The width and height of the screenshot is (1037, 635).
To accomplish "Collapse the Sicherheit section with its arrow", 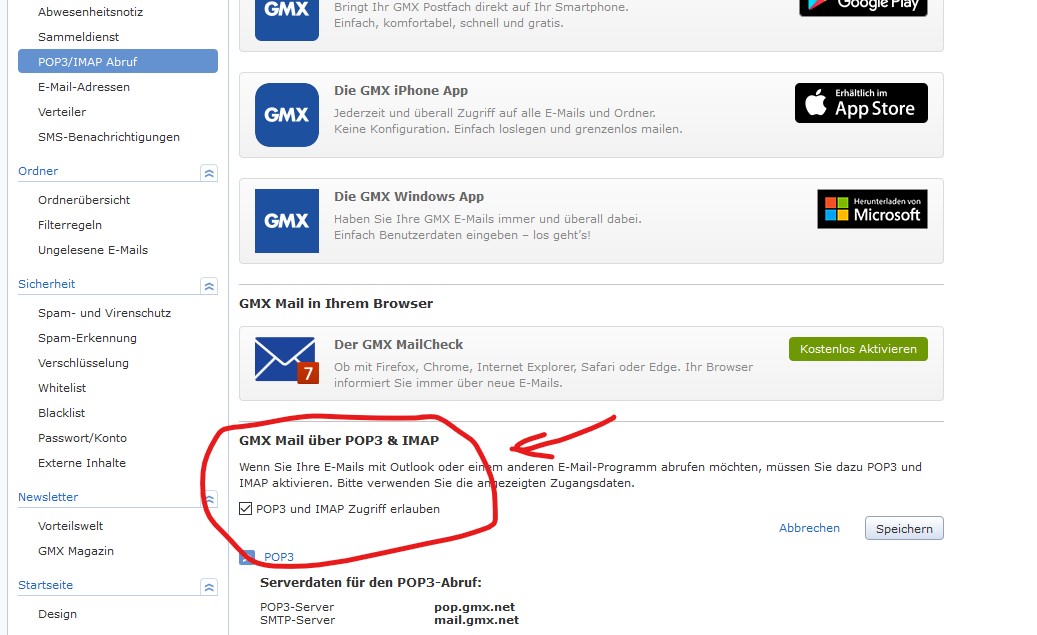I will click(x=209, y=286).
